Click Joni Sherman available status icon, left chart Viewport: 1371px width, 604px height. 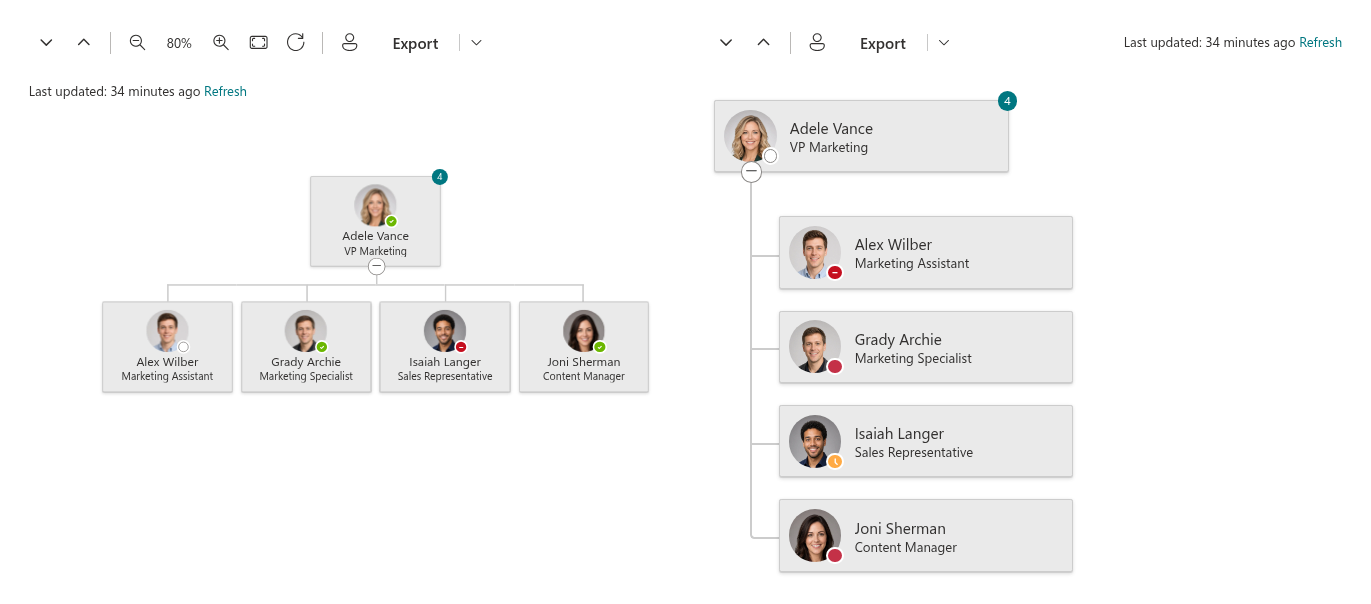coord(600,347)
